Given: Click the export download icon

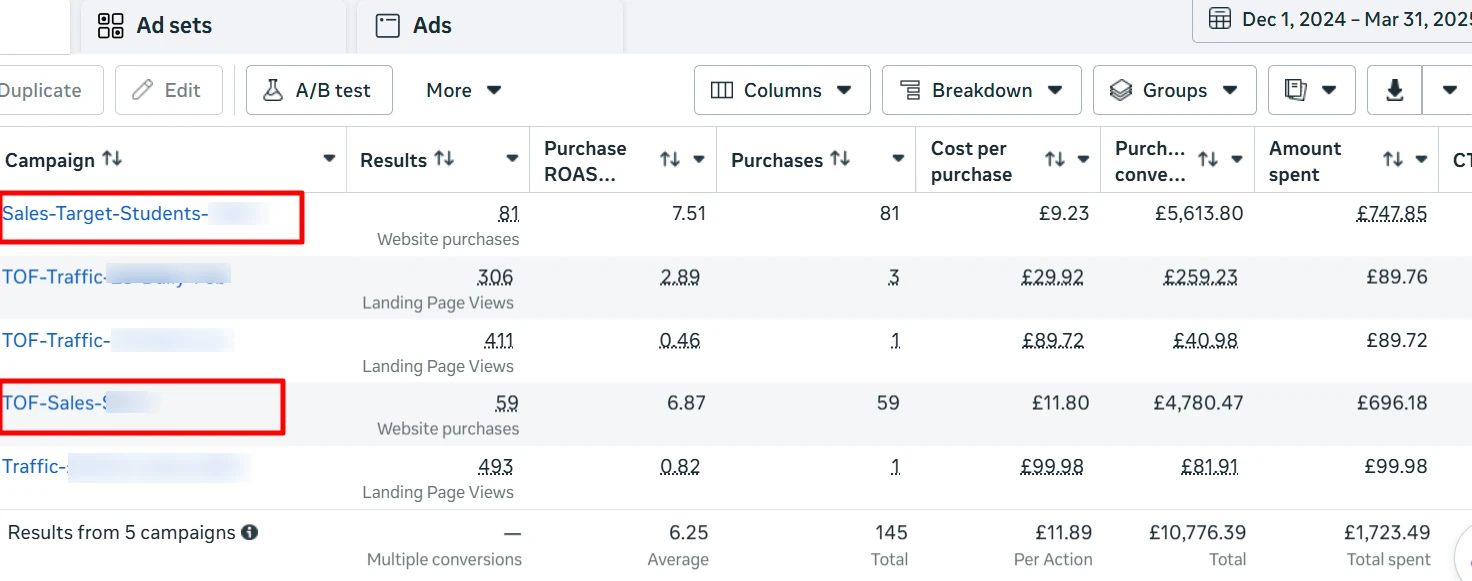Looking at the screenshot, I should coord(1395,90).
